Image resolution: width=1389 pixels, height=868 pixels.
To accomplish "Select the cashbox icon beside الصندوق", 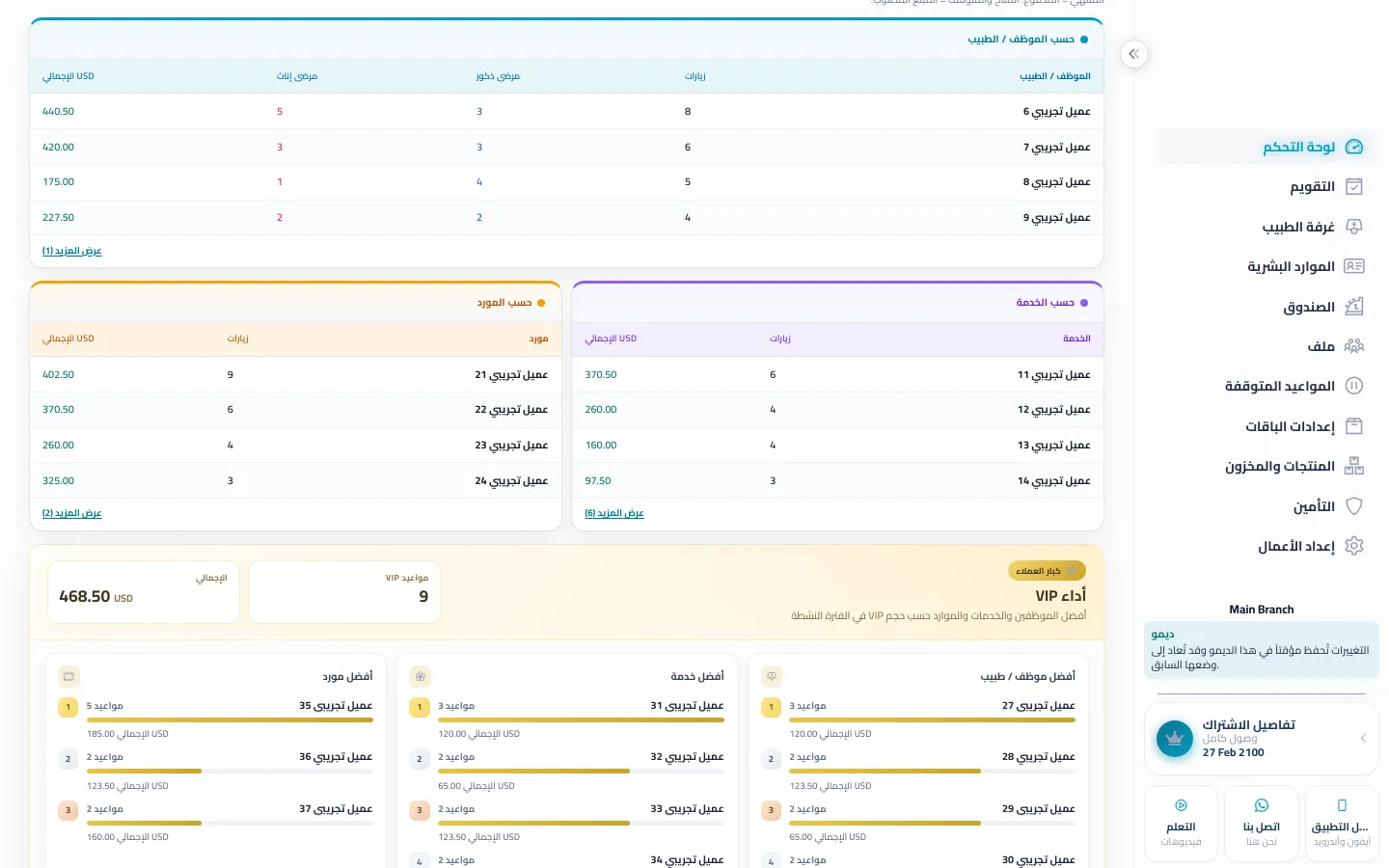I will click(1354, 307).
